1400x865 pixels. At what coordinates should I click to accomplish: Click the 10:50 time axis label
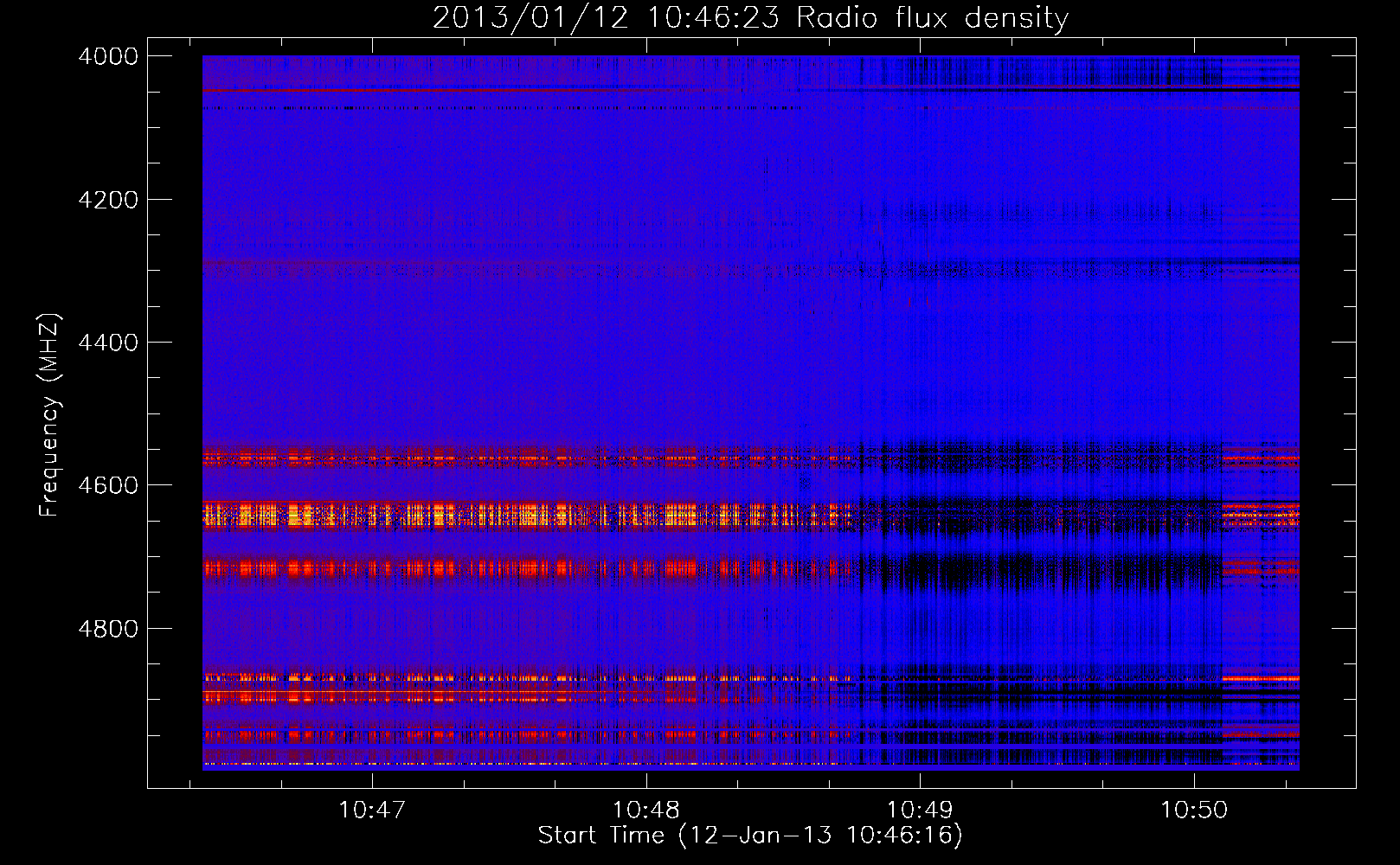[1194, 810]
